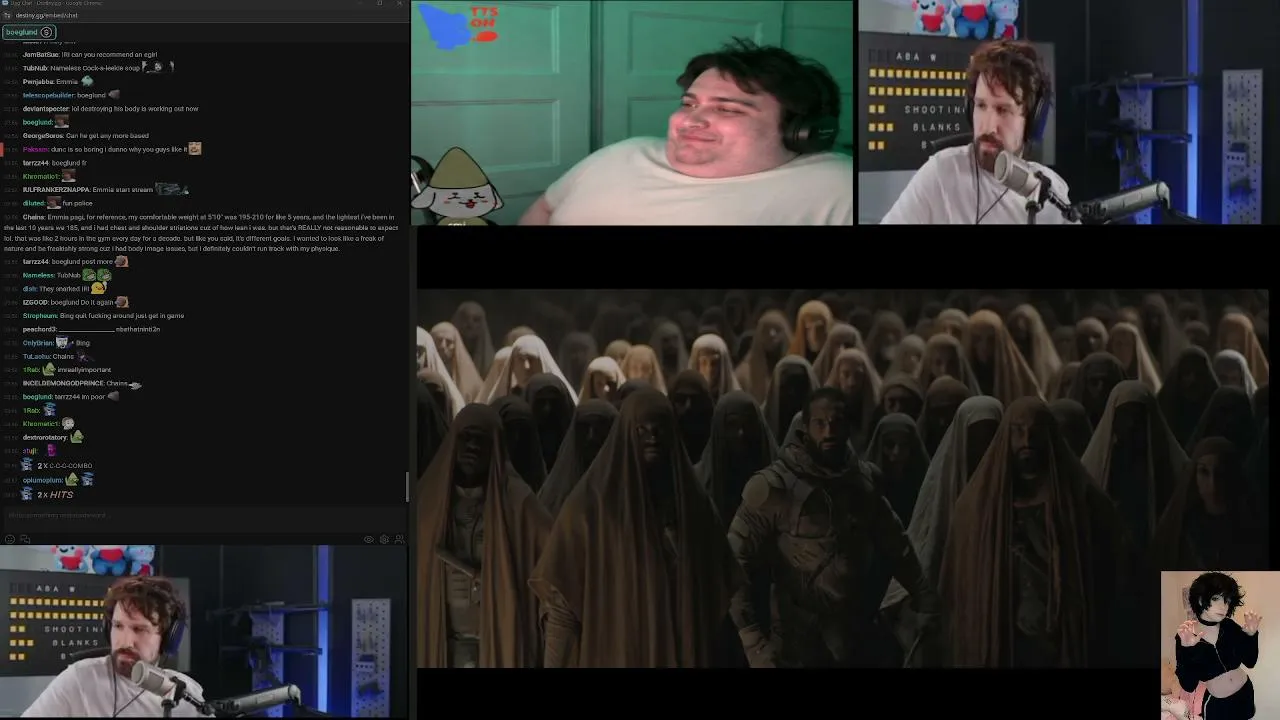This screenshot has height=720, width=1280.
Task: Click the emote after IZGOOD's Do it again
Action: click(122, 302)
